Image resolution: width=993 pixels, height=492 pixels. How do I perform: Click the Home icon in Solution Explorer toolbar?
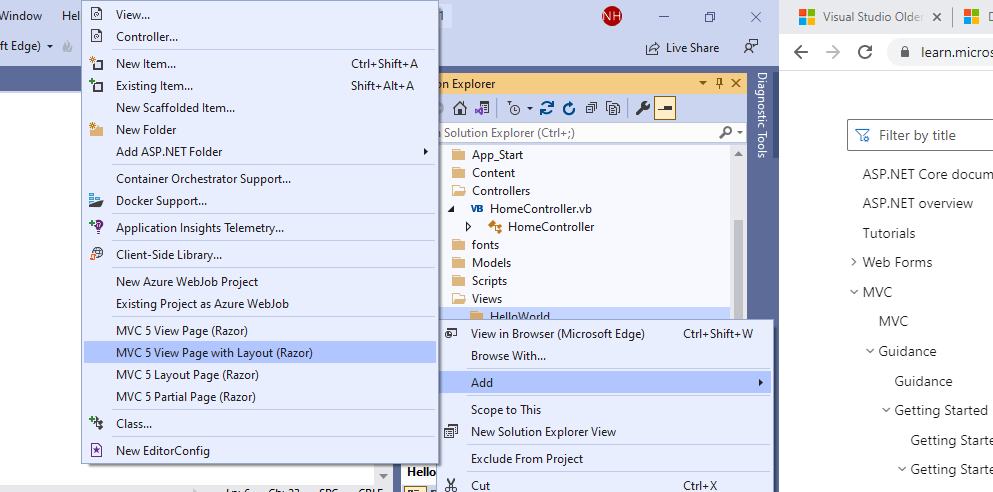[x=460, y=108]
